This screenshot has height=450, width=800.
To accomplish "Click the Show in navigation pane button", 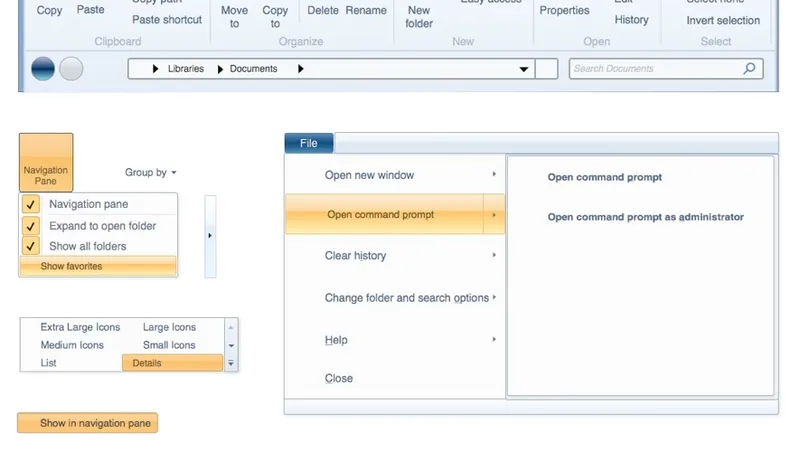I will click(x=88, y=423).
